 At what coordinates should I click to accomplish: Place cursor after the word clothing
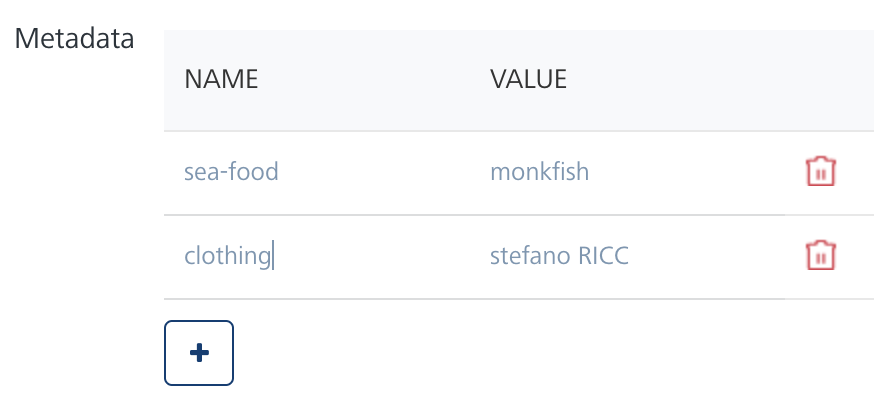tap(272, 256)
